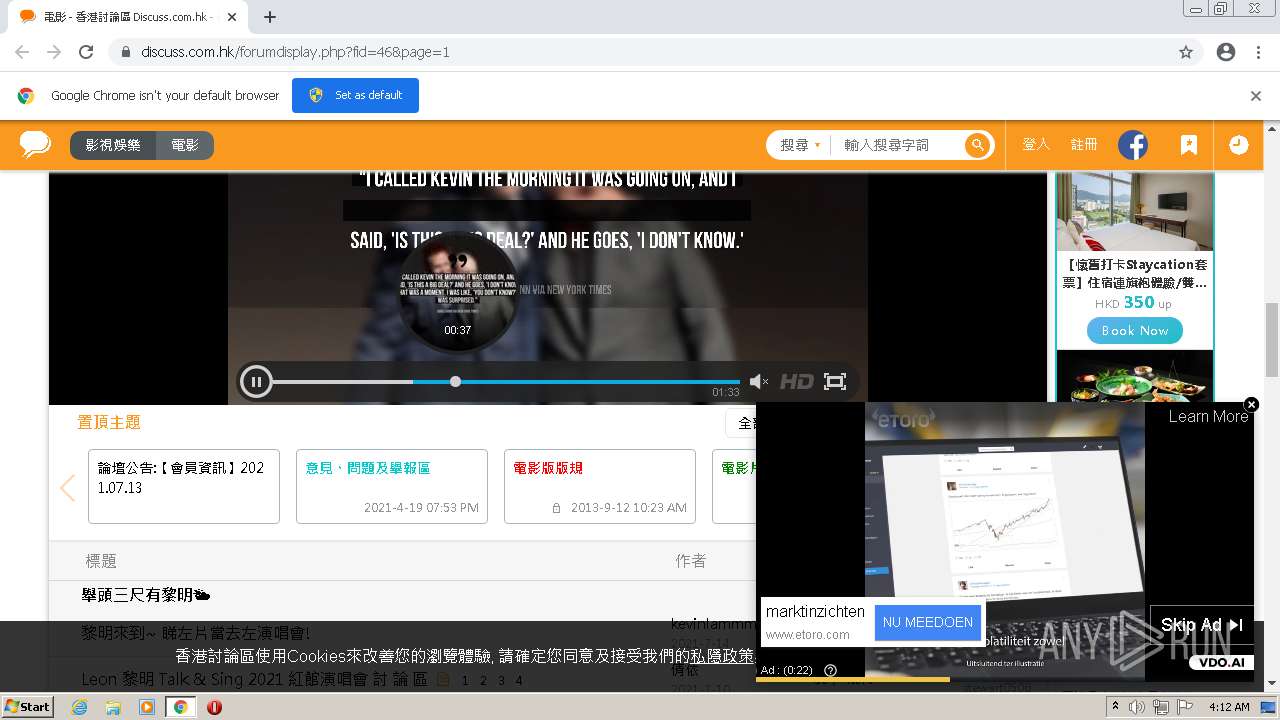Image resolution: width=1280 pixels, height=720 pixels.
Task: Toggle HD quality on the video
Action: 797,381
